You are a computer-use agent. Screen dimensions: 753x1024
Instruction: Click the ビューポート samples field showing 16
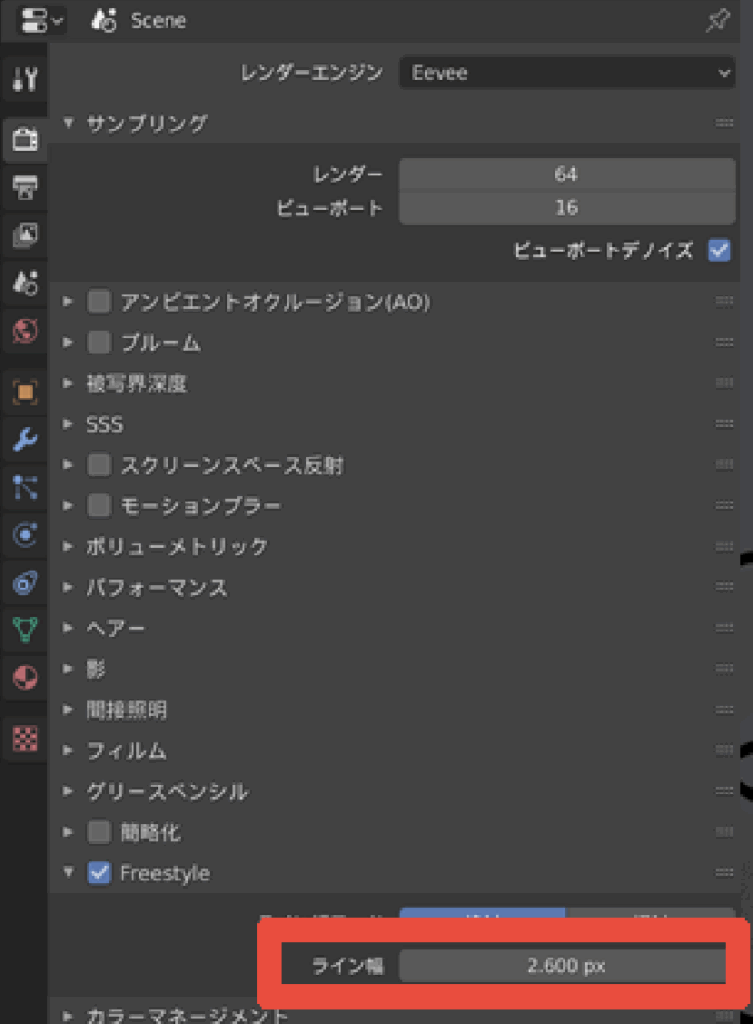[x=566, y=208]
